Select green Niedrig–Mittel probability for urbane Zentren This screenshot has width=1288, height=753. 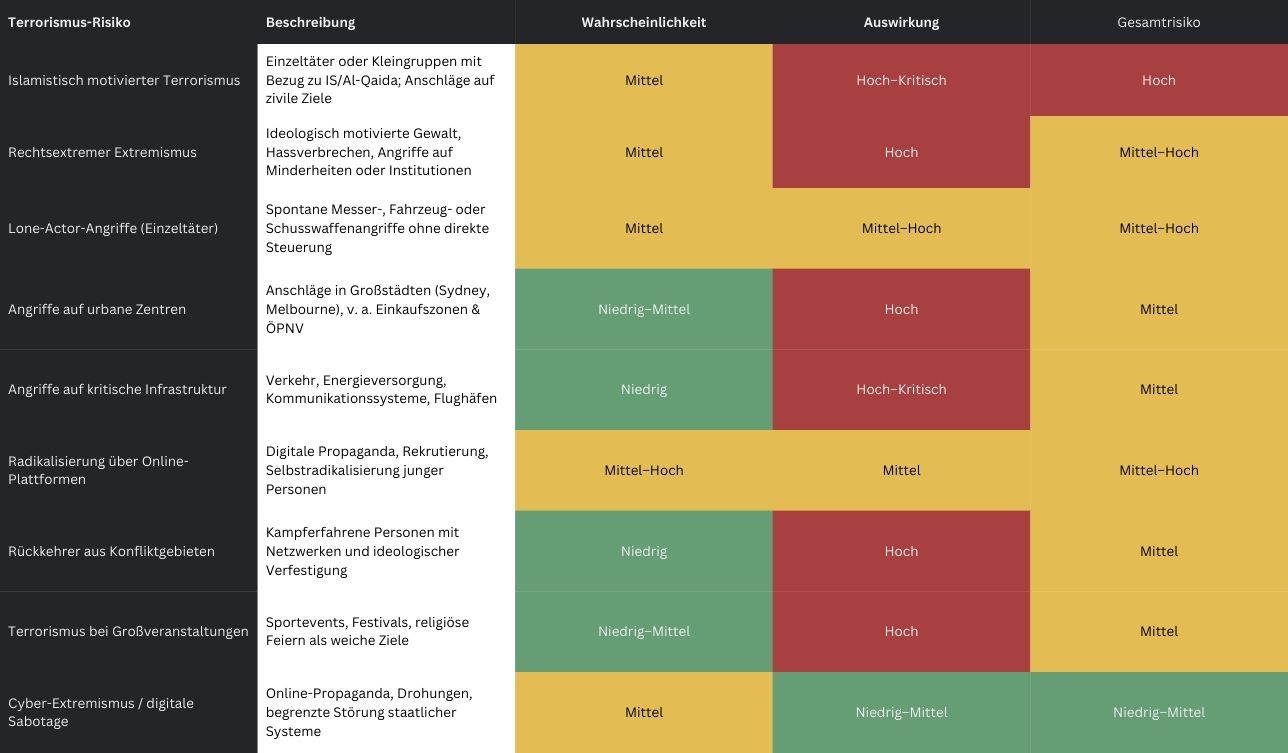(643, 309)
